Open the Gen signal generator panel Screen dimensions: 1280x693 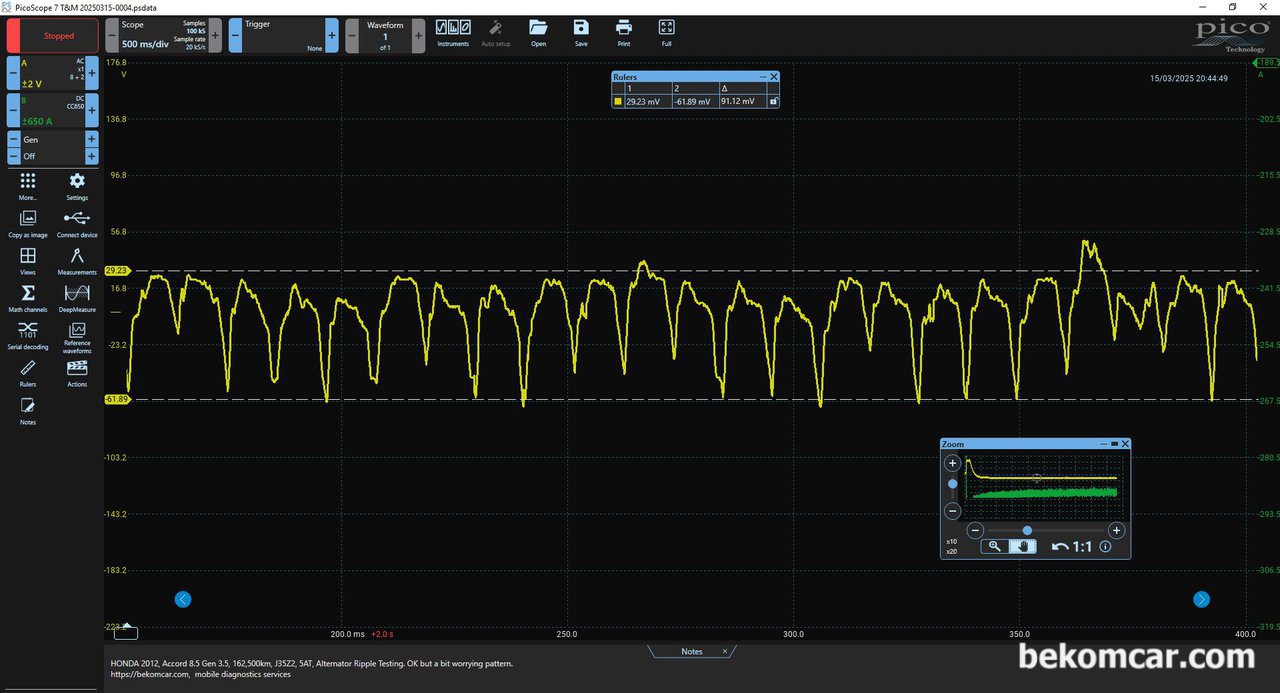[53, 140]
